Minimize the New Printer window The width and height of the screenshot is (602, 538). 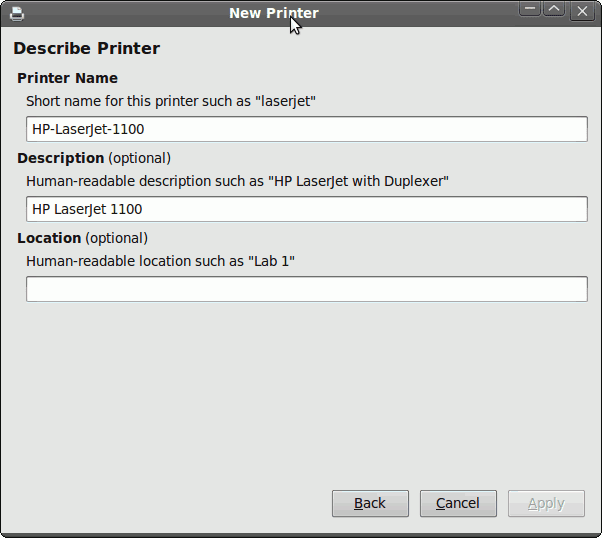[530, 9]
